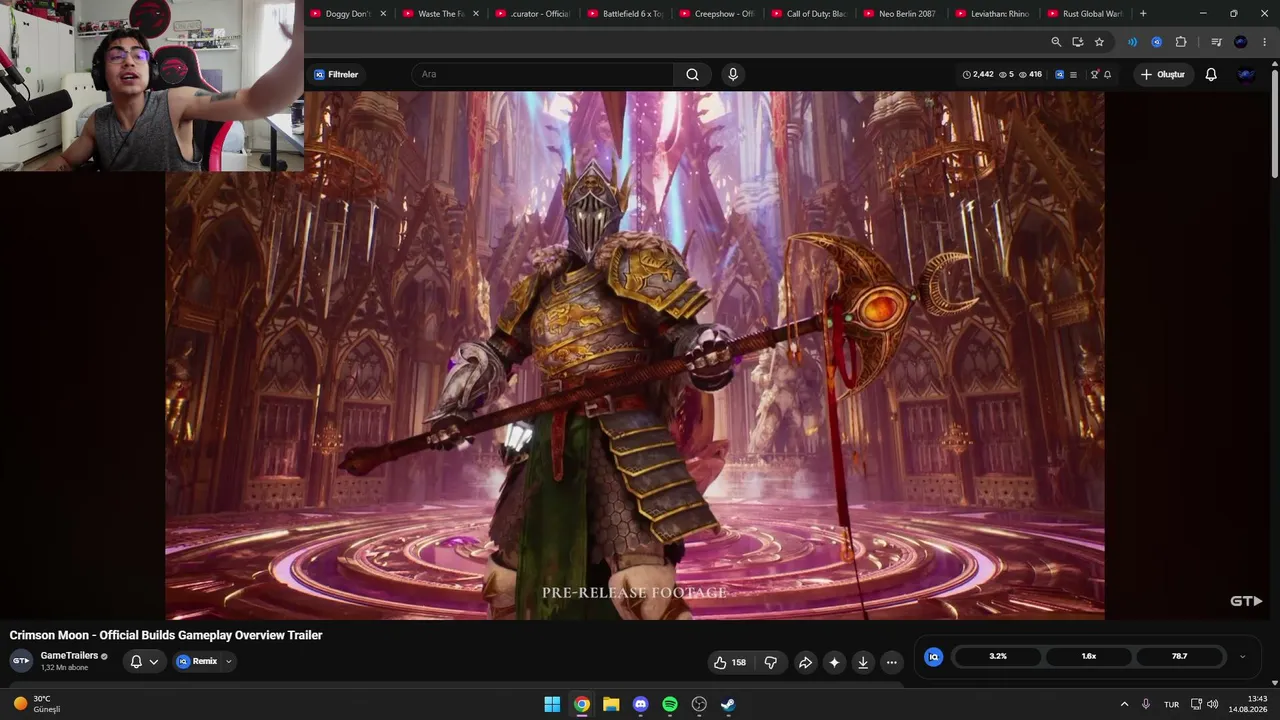1280x720 pixels.
Task: Start voice search with the microphone
Action: [x=733, y=74]
